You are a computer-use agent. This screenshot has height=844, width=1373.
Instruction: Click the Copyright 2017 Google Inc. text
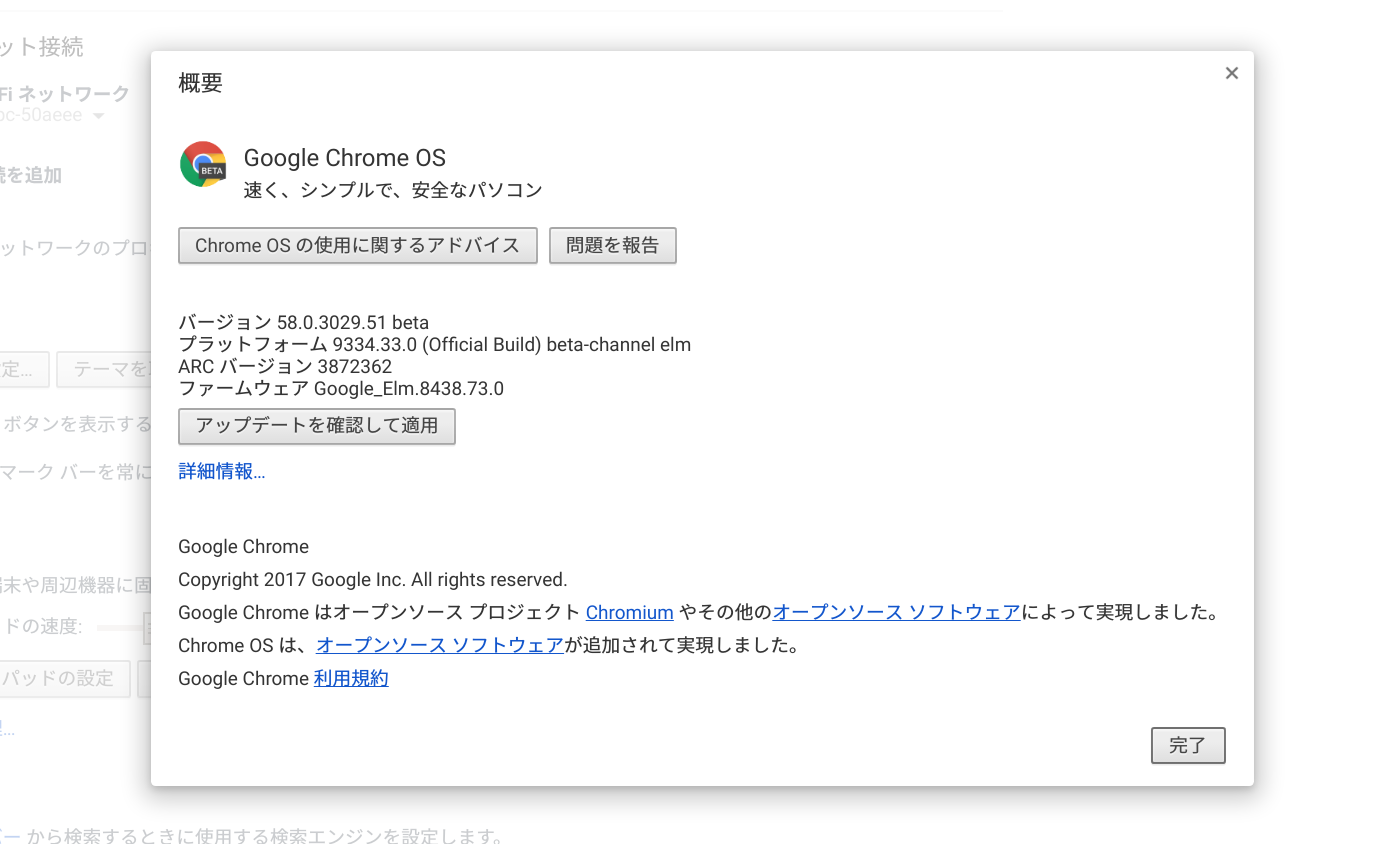click(x=372, y=579)
